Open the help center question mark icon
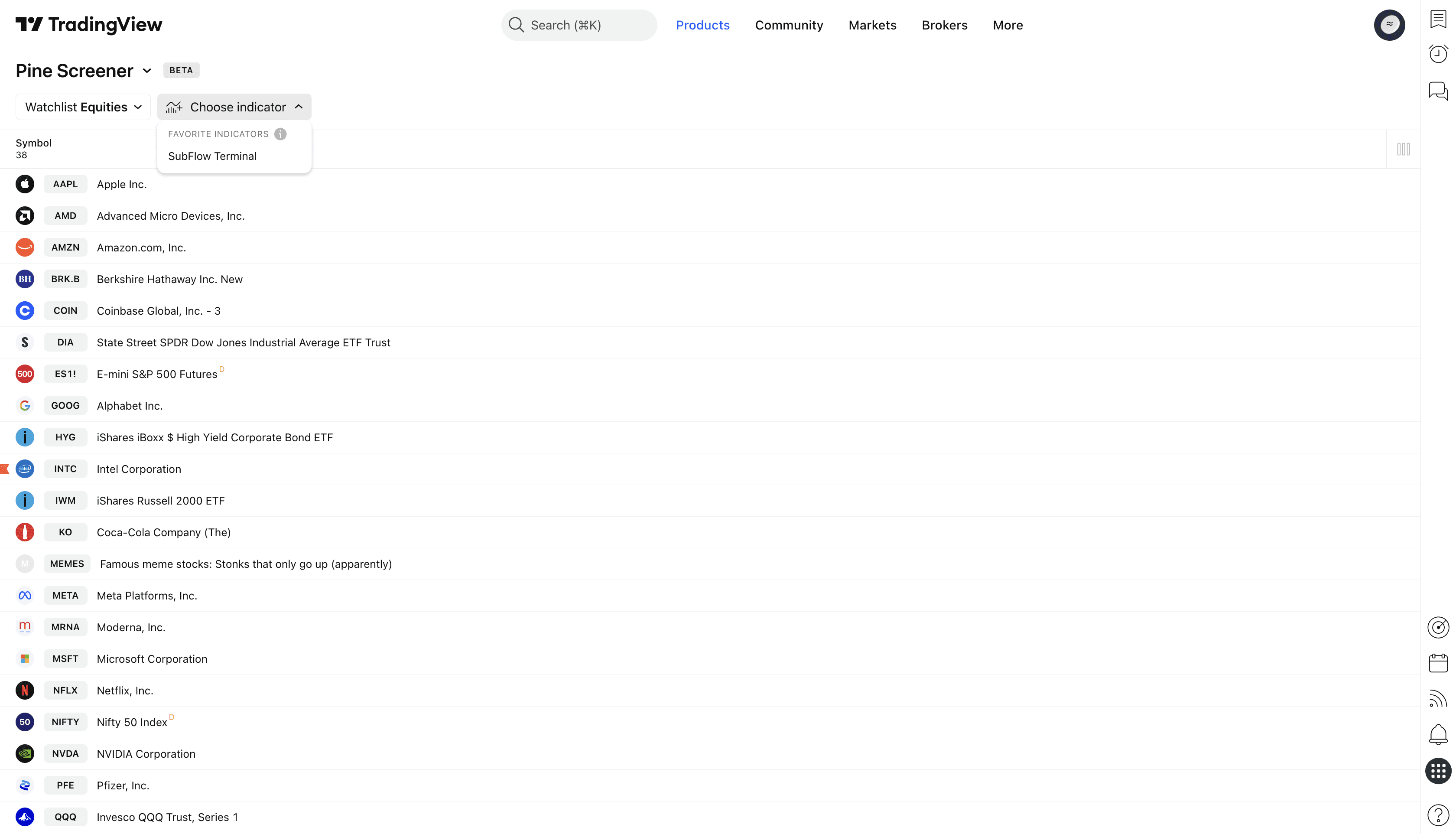This screenshot has width=1456, height=834. coord(1438,814)
